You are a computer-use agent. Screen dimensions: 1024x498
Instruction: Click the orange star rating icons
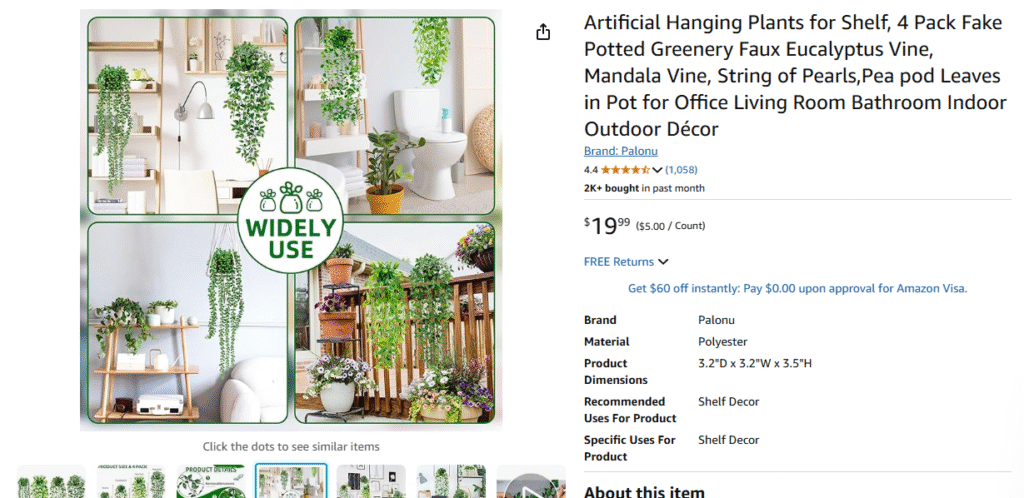(625, 170)
